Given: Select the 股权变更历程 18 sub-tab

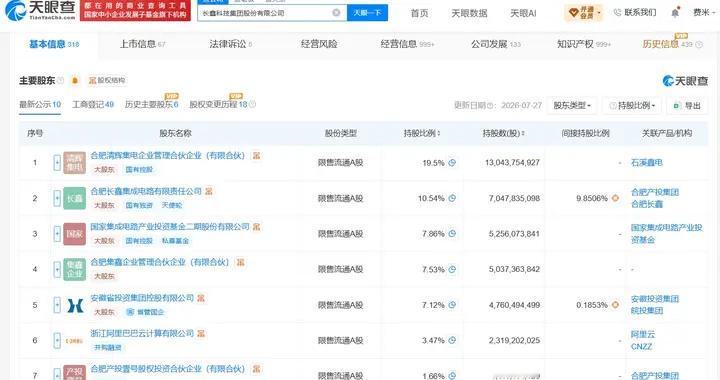Looking at the screenshot, I should click(x=218, y=105).
